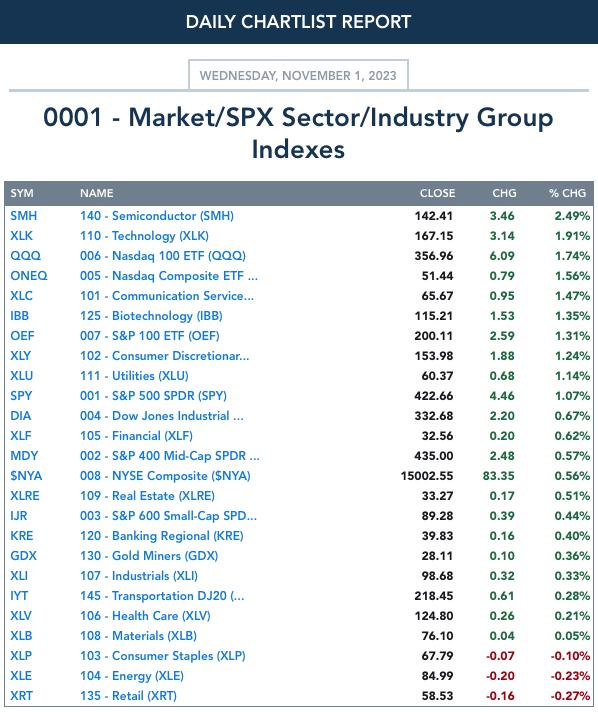The height and width of the screenshot is (712, 598).
Task: Click the XRT symbol link
Action: coord(21,695)
